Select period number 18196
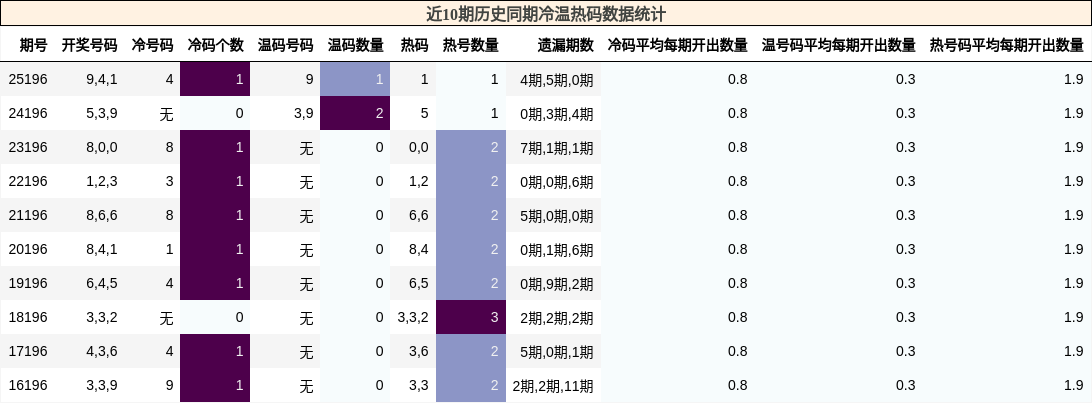 coord(28,317)
